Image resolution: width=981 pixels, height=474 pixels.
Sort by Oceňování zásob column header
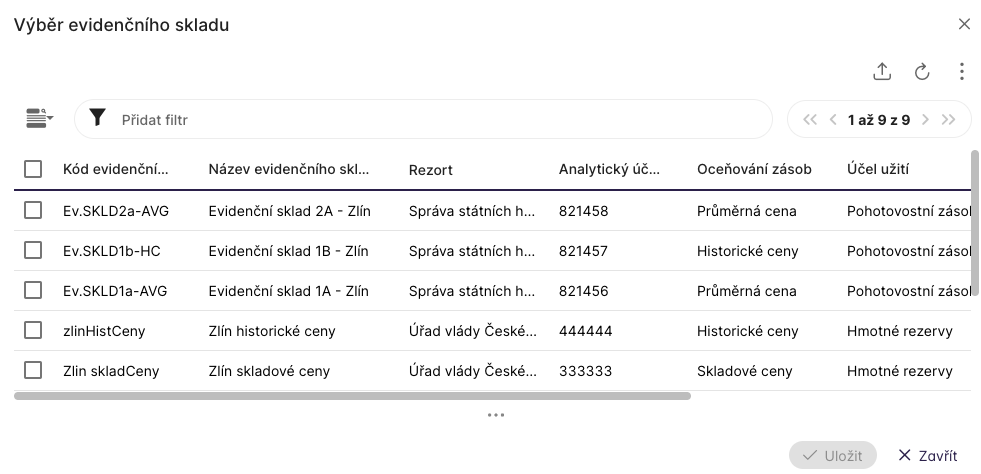click(x=754, y=169)
